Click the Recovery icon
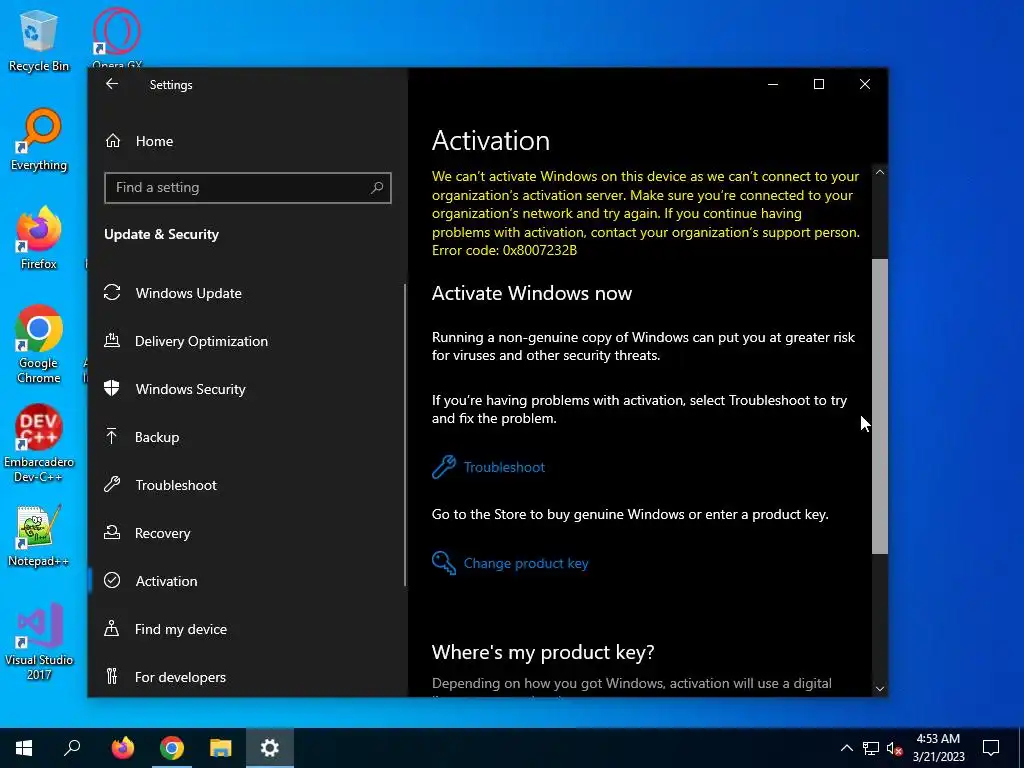This screenshot has height=768, width=1024. (112, 532)
